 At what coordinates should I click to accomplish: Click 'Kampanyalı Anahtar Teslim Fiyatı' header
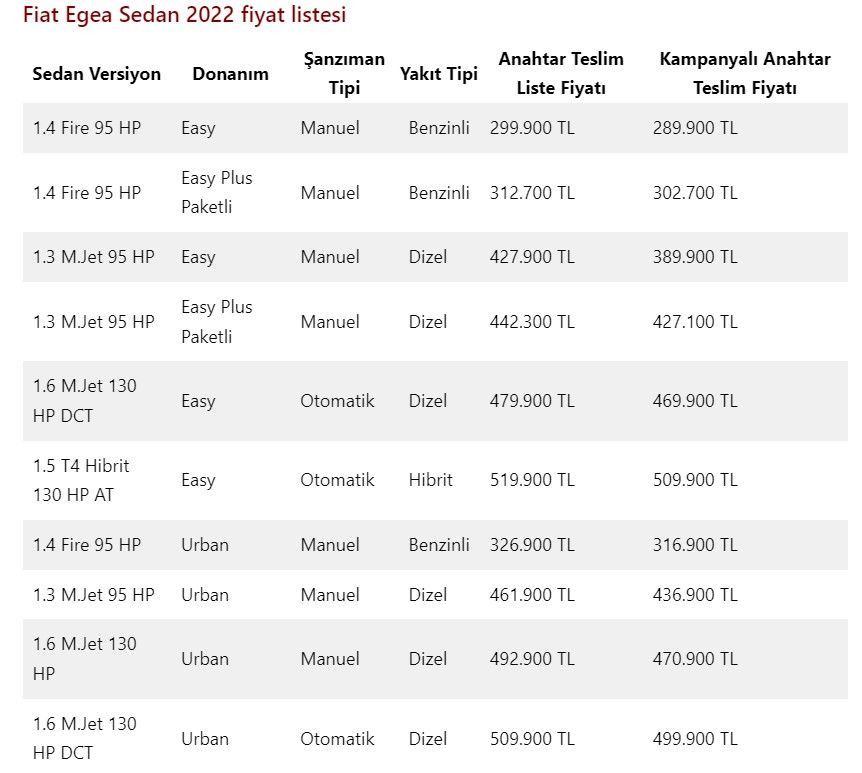coord(745,73)
